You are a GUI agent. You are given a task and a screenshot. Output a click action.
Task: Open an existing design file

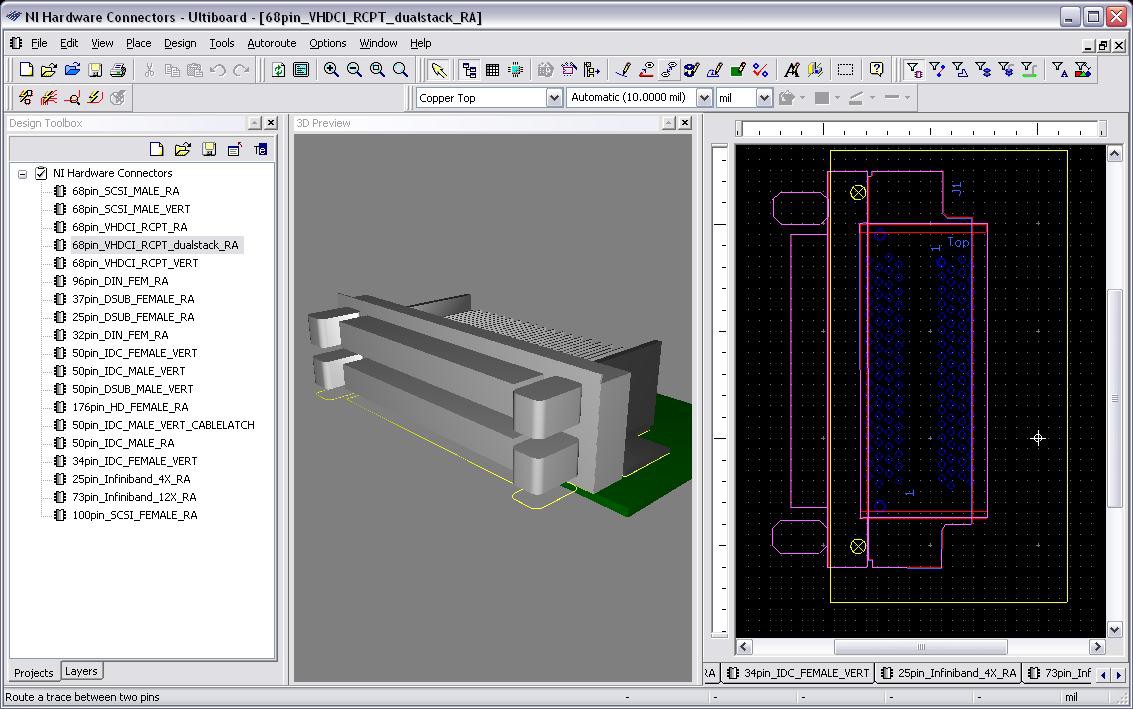click(49, 69)
